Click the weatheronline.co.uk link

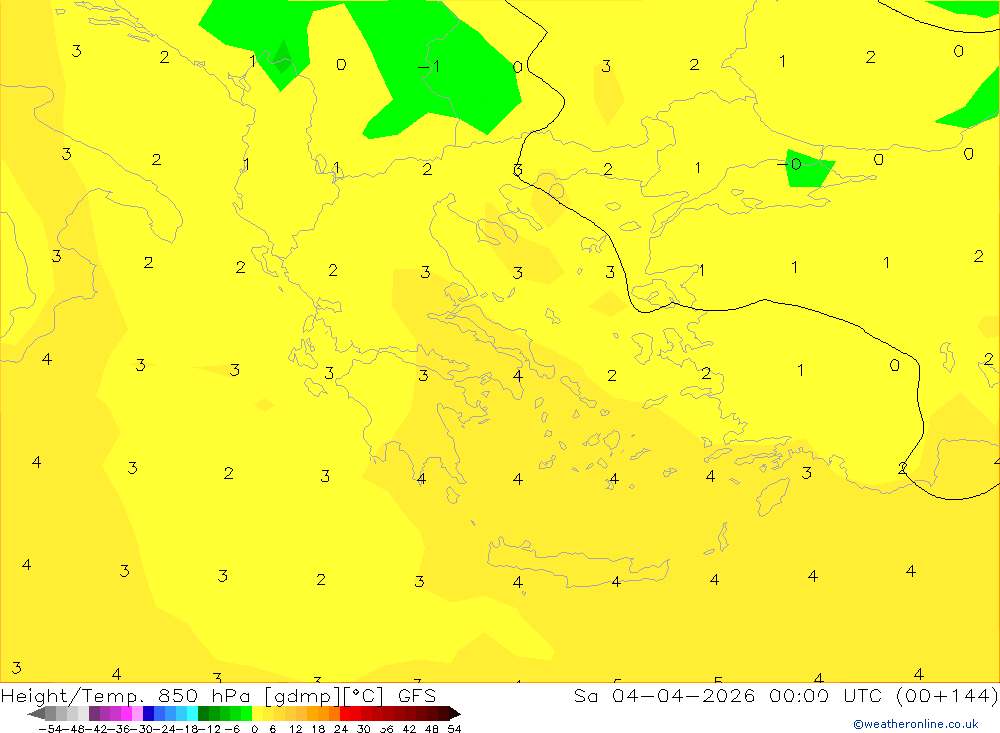tap(916, 724)
